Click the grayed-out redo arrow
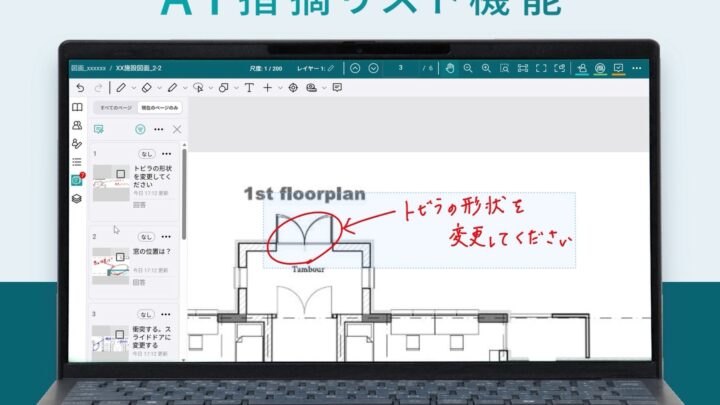This screenshot has width=720, height=405. point(98,88)
